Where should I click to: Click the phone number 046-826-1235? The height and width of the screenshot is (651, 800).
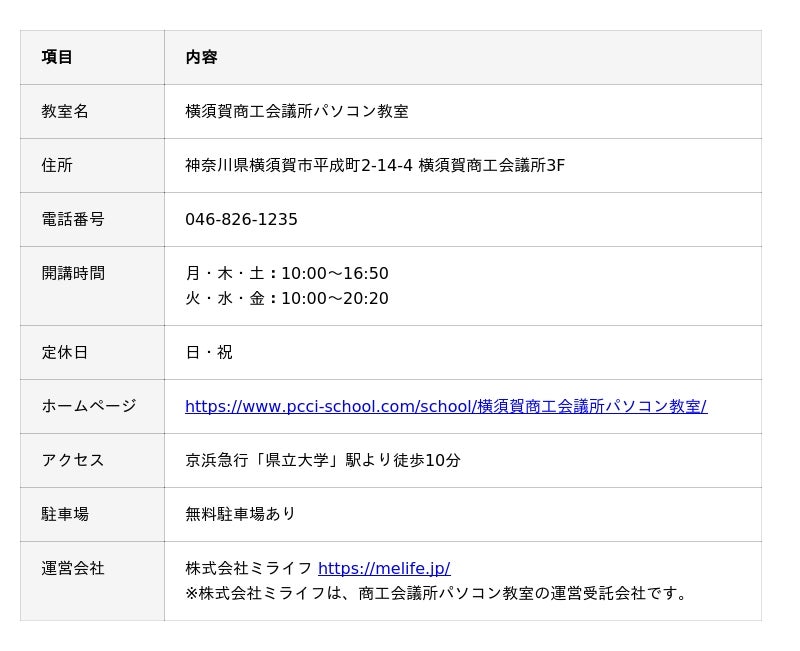click(241, 219)
